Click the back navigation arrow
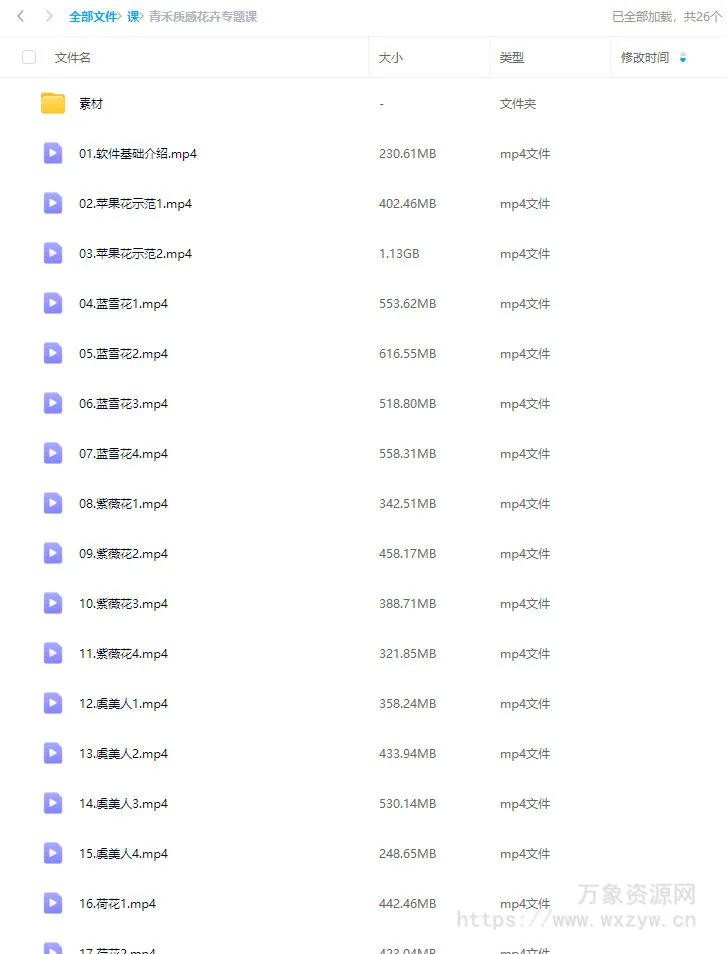727x954 pixels. pyautogui.click(x=21, y=16)
